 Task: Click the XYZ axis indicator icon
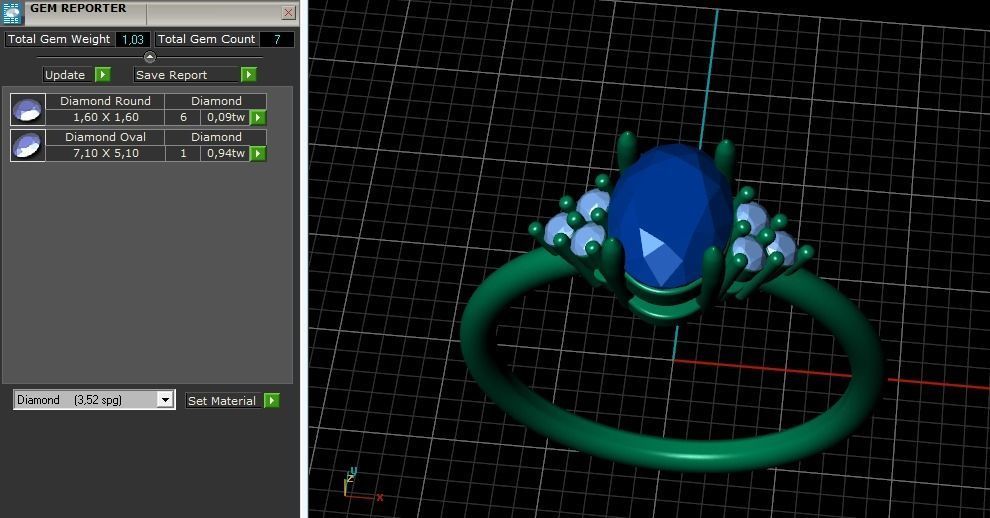tap(361, 485)
